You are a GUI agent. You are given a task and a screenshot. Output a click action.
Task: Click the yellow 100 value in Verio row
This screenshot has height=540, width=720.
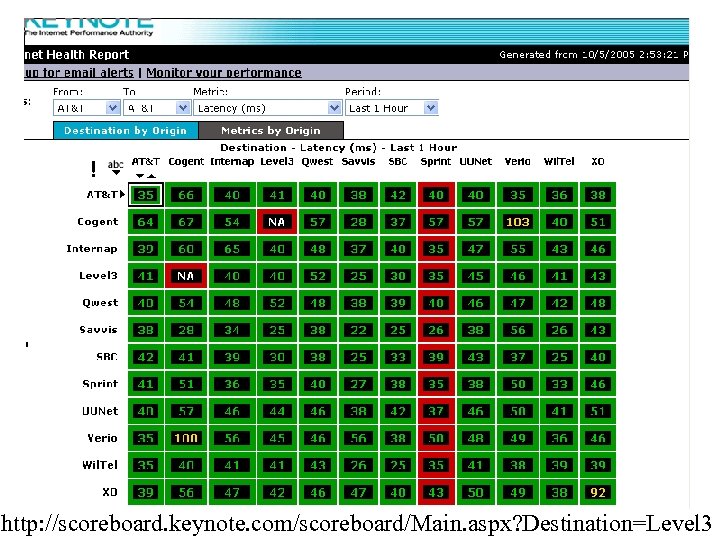[186, 438]
